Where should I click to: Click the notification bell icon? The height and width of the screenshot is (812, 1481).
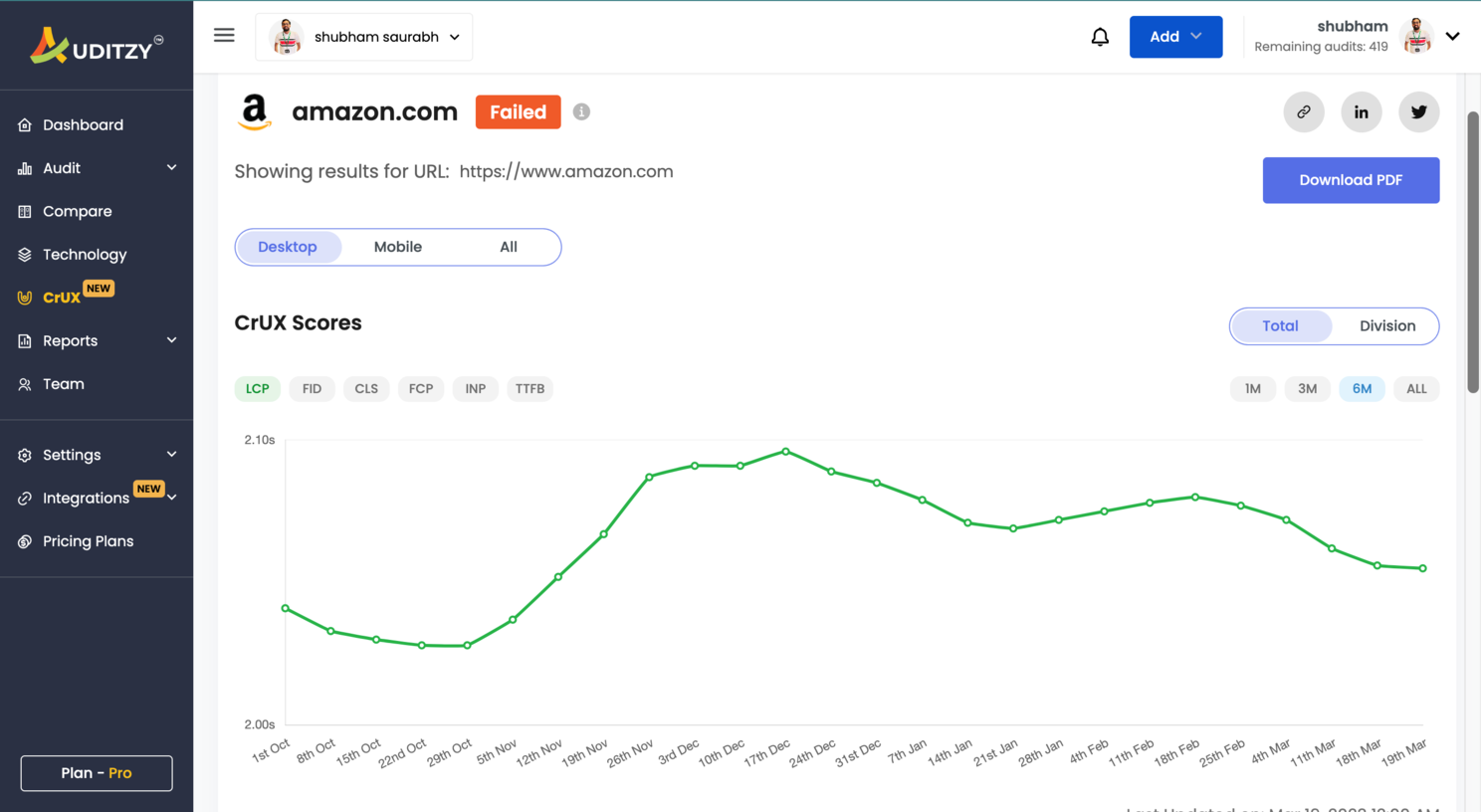1100,37
